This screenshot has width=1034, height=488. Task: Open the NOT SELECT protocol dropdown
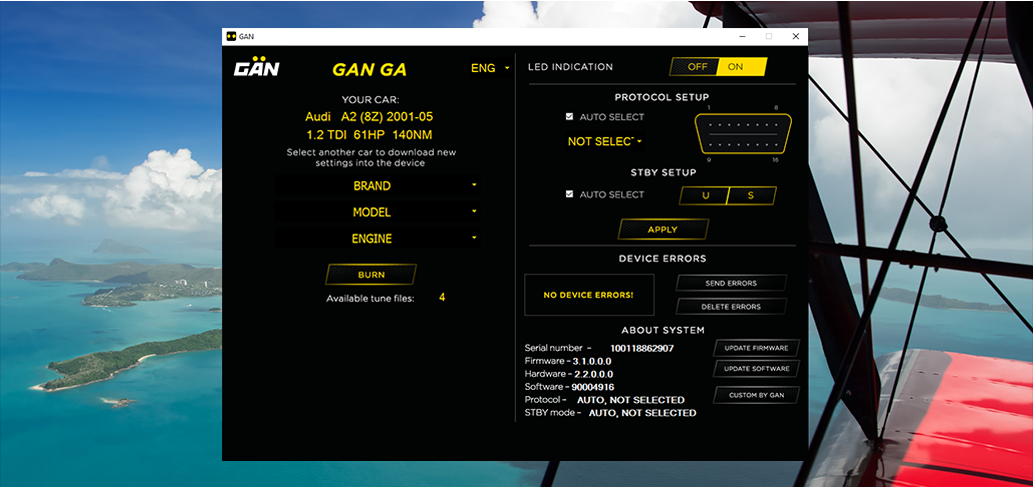pos(604,142)
